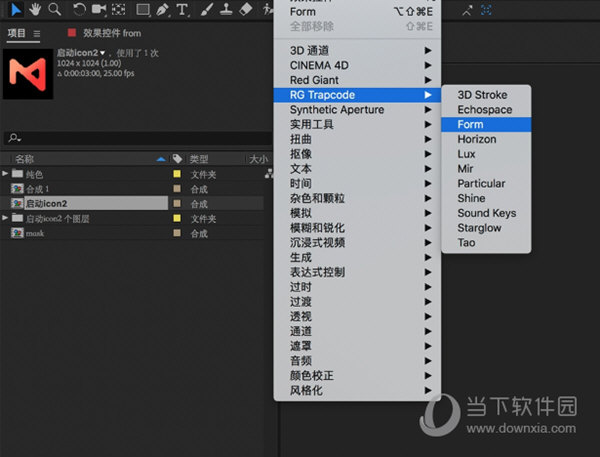Select the Zoom magnifier tool
Viewport: 600px width, 457px height.
(54, 9)
